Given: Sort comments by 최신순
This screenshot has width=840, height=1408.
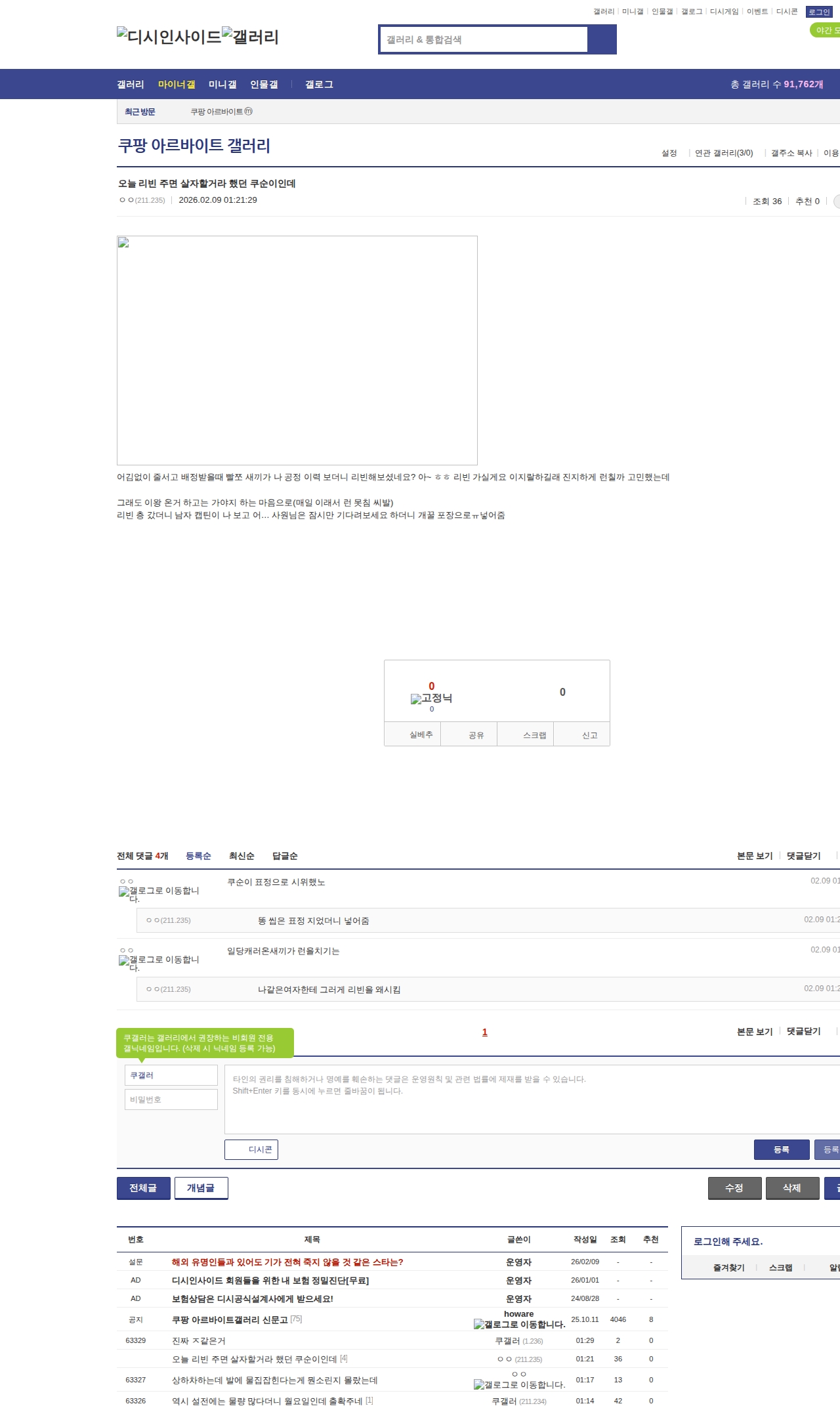Looking at the screenshot, I should tap(241, 856).
